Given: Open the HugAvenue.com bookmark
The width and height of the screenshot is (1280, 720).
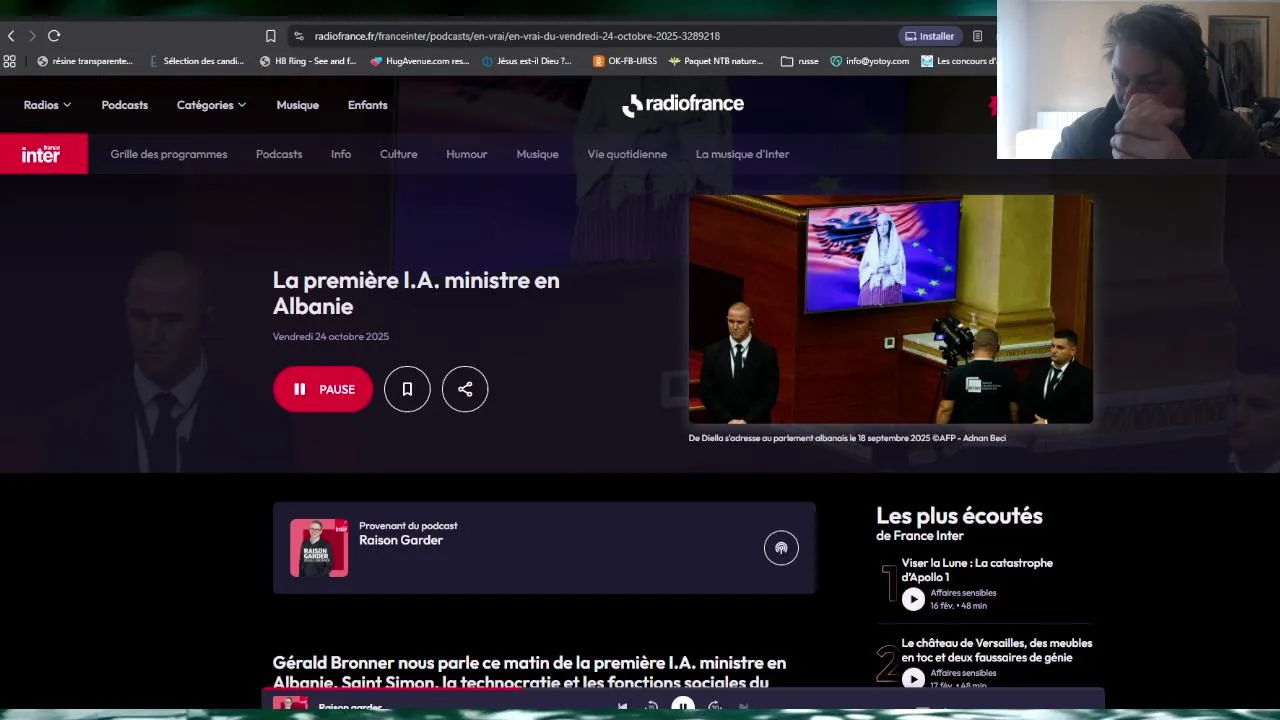Looking at the screenshot, I should click(x=420, y=61).
